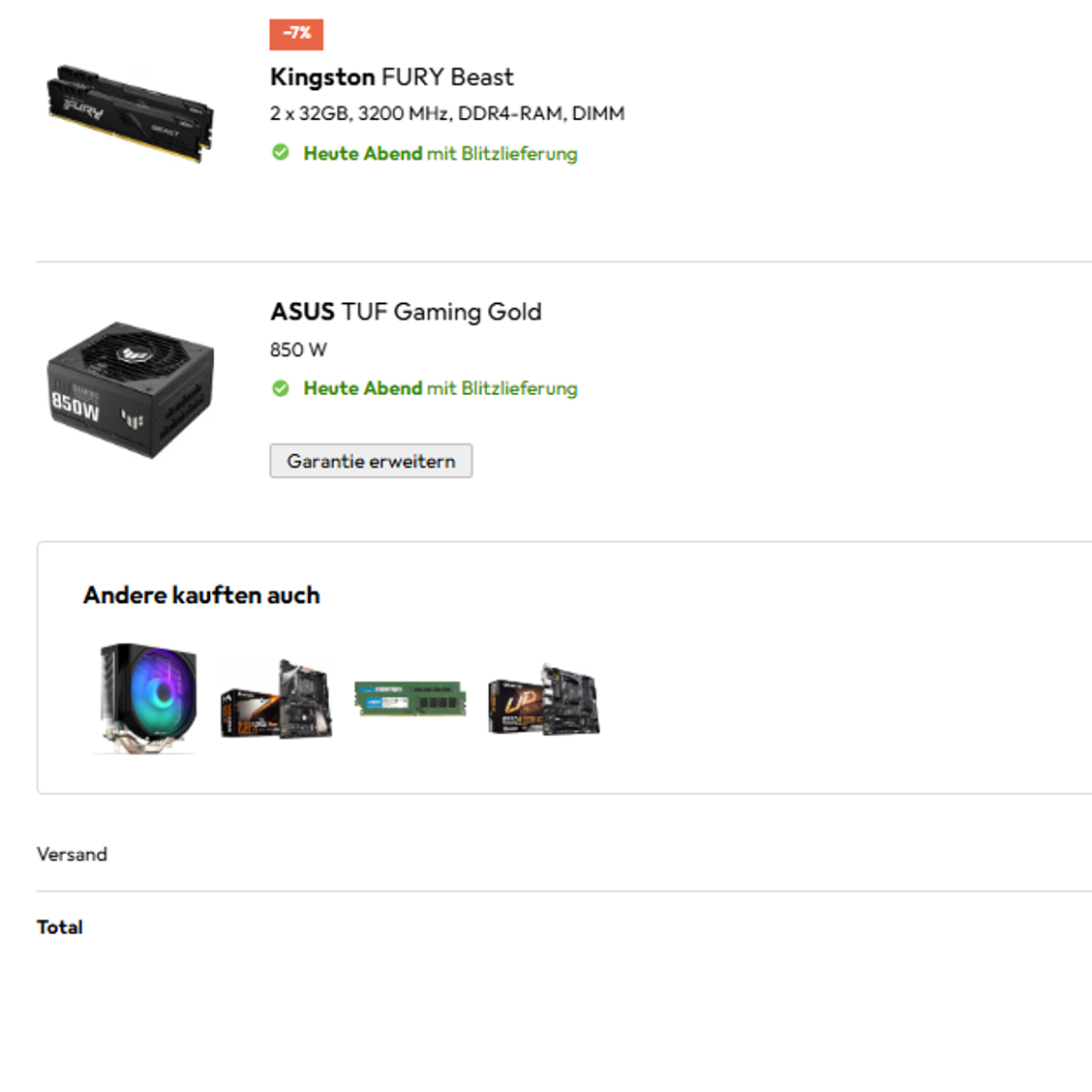Click the green checkmark beside Kingston delivery
Image resolution: width=1092 pixels, height=1092 pixels.
tap(281, 153)
